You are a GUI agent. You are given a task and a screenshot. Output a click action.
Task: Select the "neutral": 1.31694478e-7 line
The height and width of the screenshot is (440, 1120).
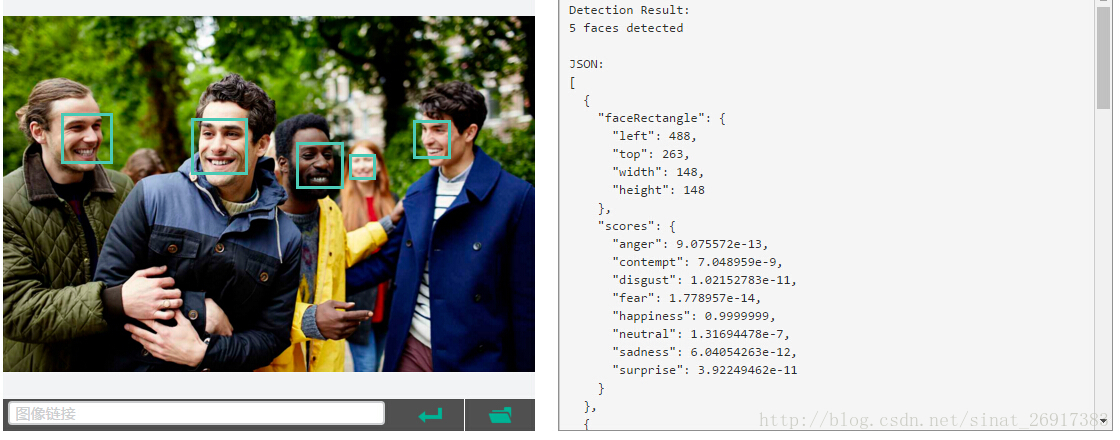(x=701, y=334)
